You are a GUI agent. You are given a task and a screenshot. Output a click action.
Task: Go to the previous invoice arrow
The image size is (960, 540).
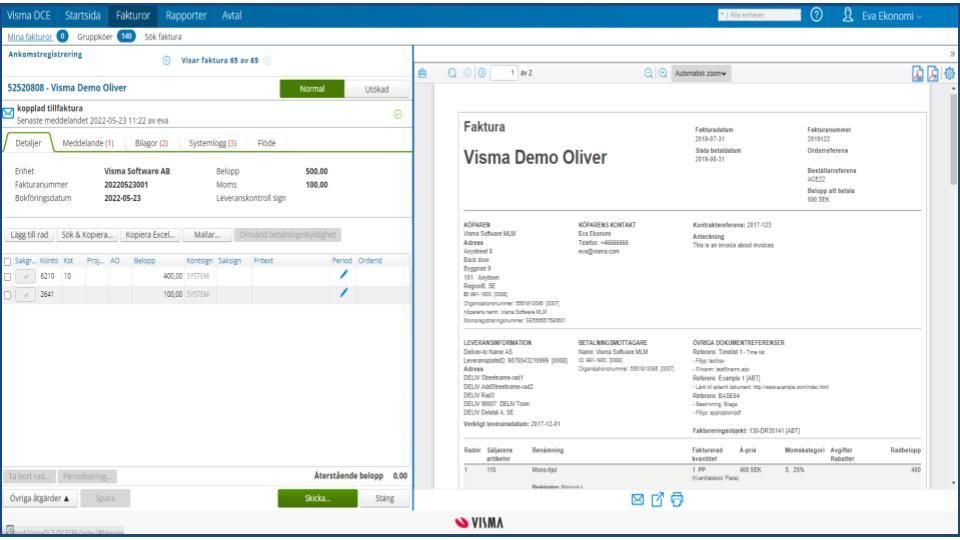tap(166, 61)
